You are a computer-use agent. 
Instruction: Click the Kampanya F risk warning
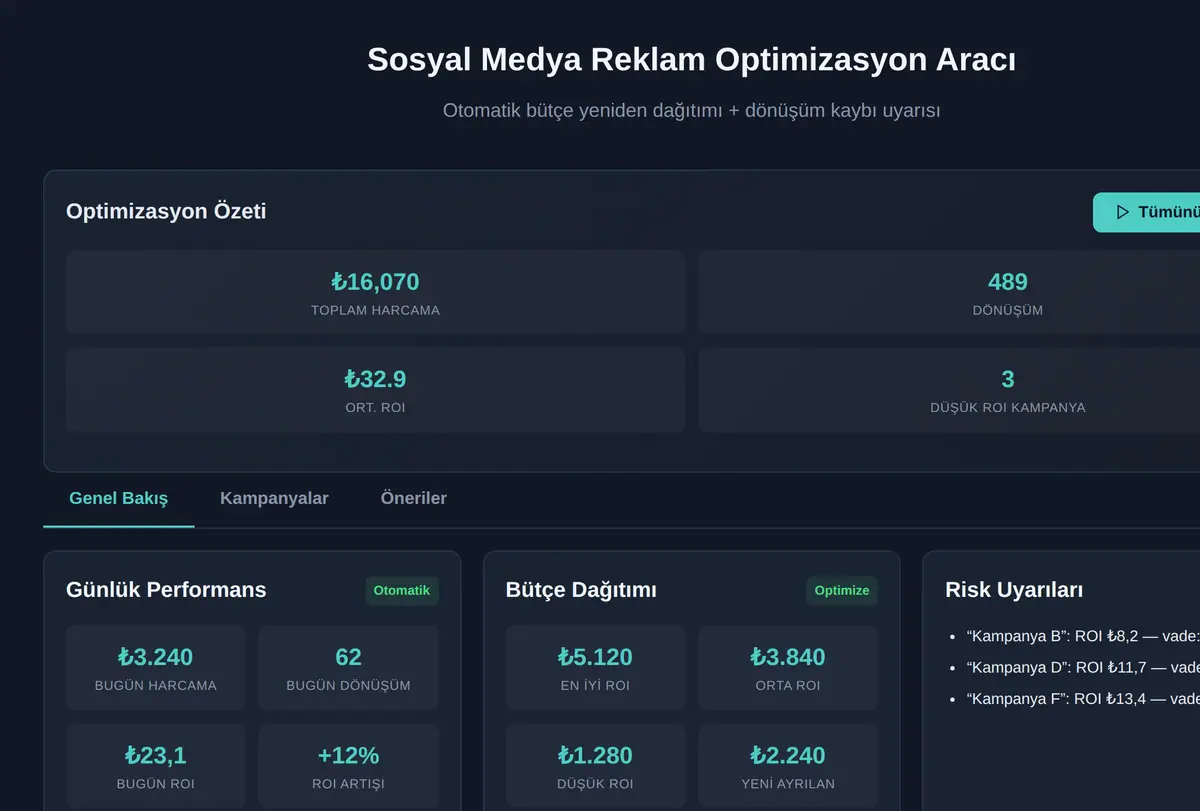click(x=1083, y=699)
